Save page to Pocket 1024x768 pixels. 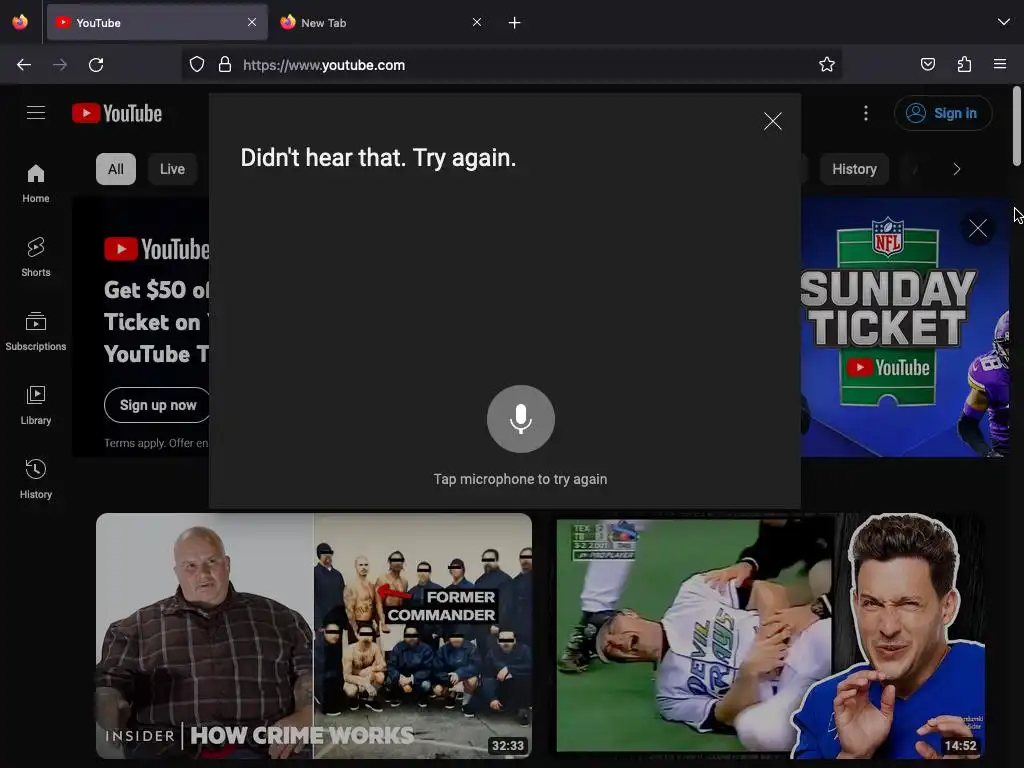click(928, 65)
